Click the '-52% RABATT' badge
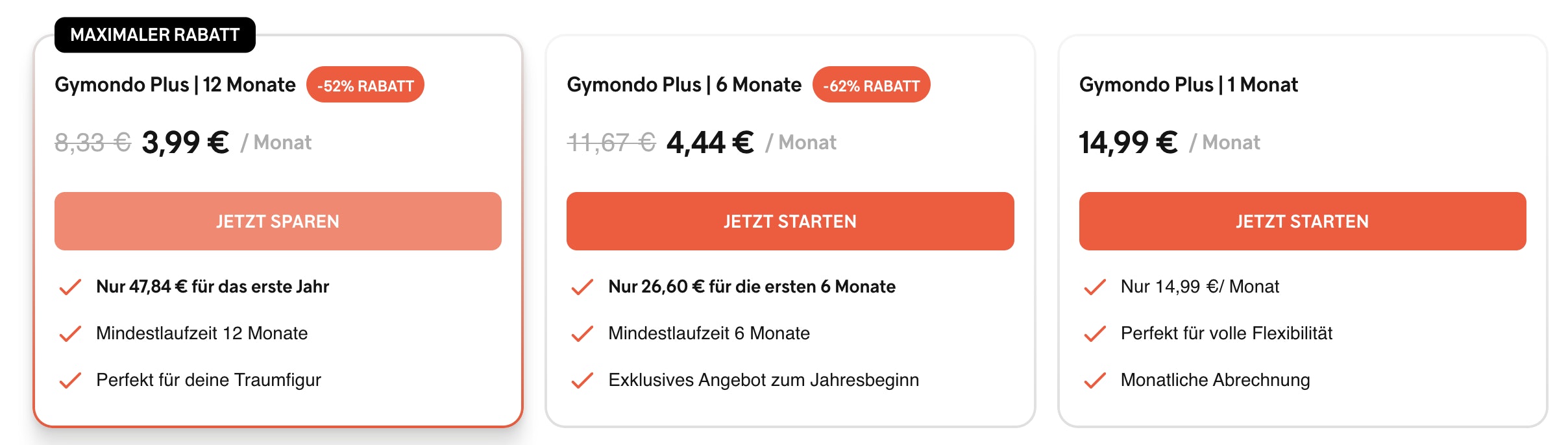This screenshot has height=445, width=1568. [x=365, y=84]
